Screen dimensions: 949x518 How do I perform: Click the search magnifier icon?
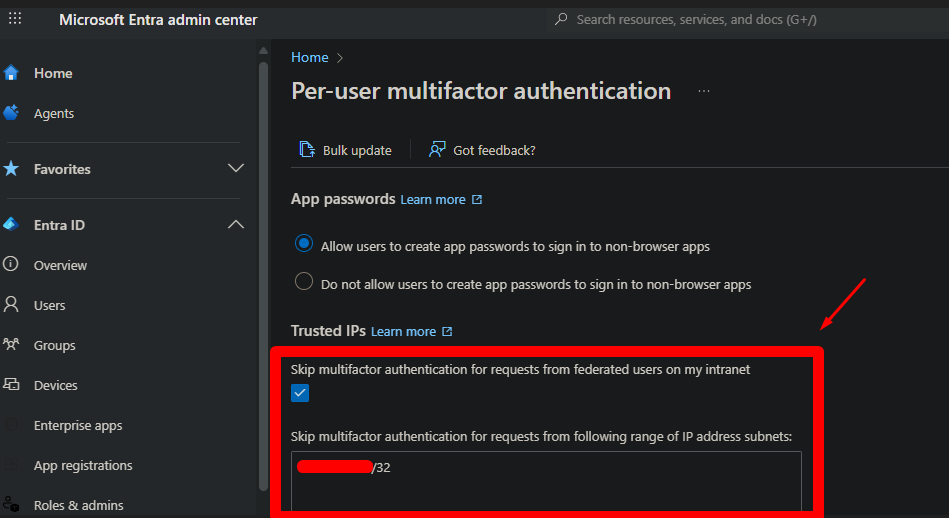click(561, 19)
